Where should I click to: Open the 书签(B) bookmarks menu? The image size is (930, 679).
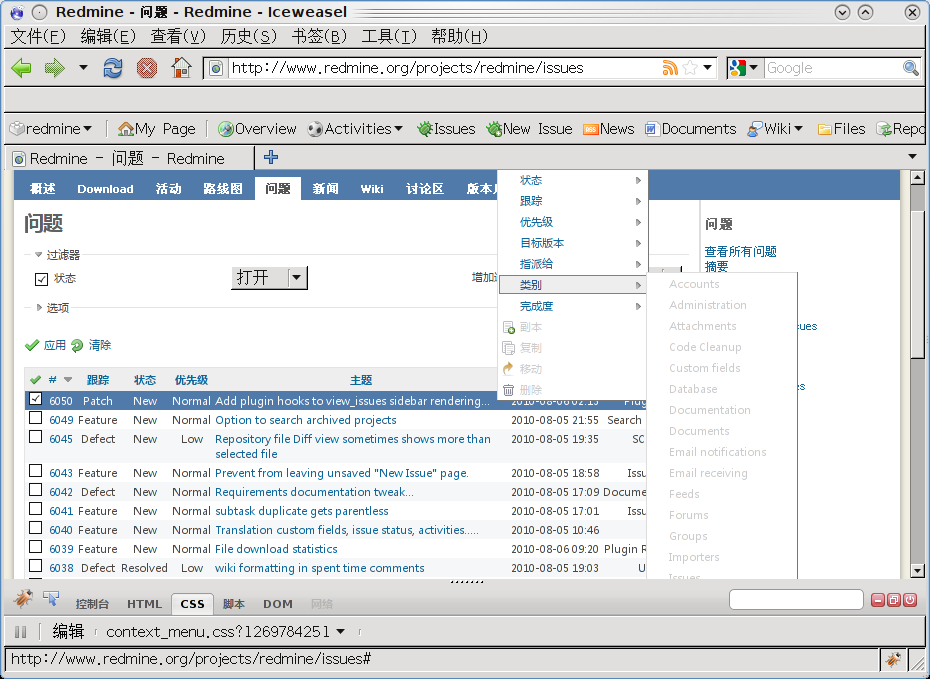[319, 36]
